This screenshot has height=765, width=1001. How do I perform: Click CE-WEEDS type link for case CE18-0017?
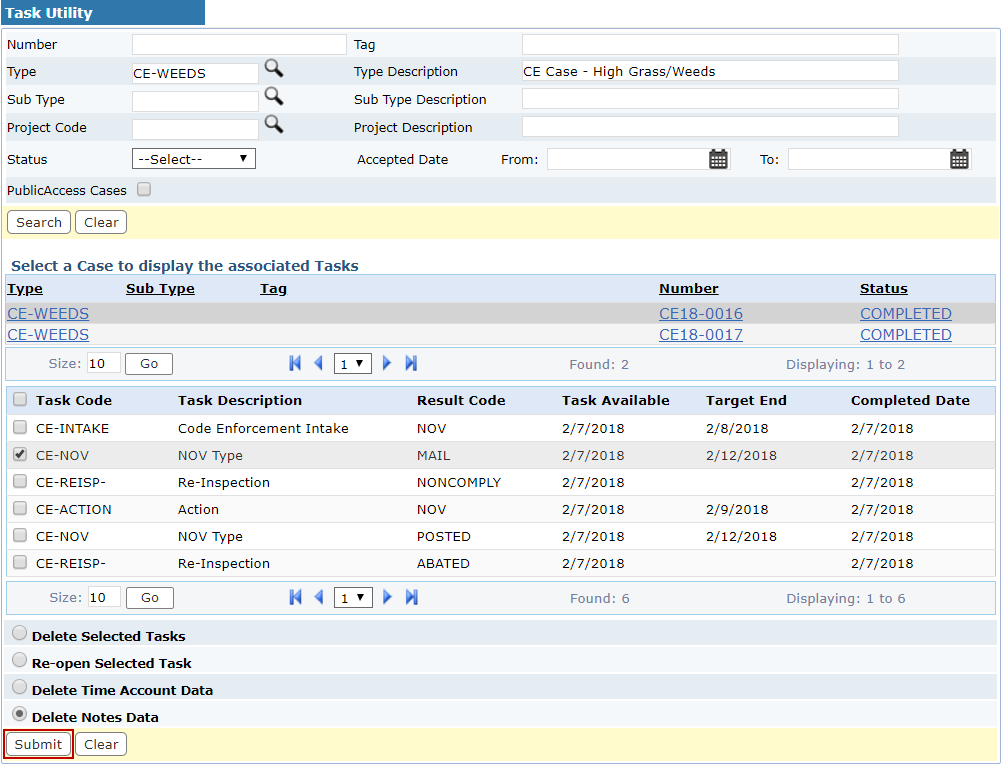click(48, 335)
